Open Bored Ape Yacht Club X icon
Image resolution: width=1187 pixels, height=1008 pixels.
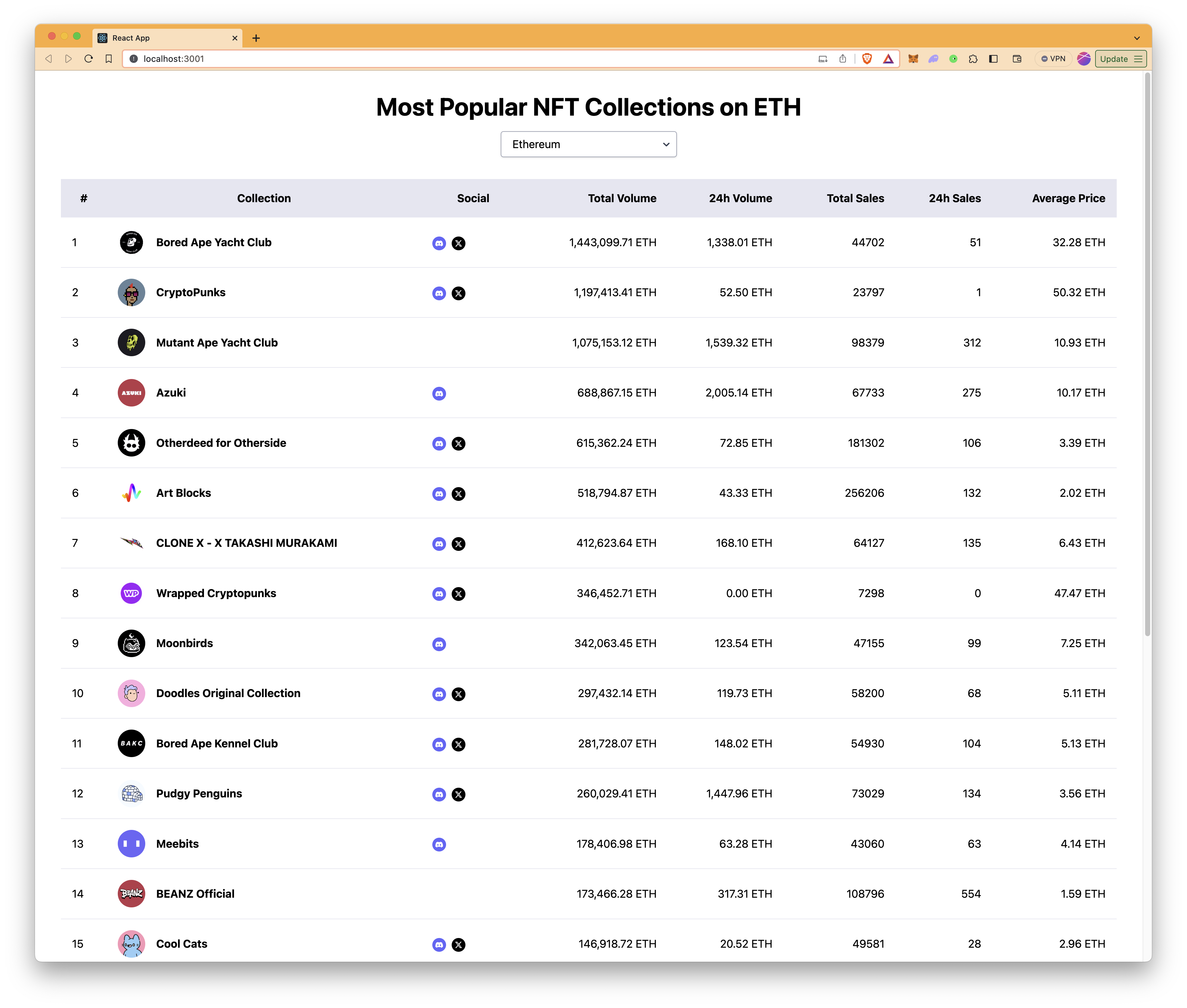(458, 243)
